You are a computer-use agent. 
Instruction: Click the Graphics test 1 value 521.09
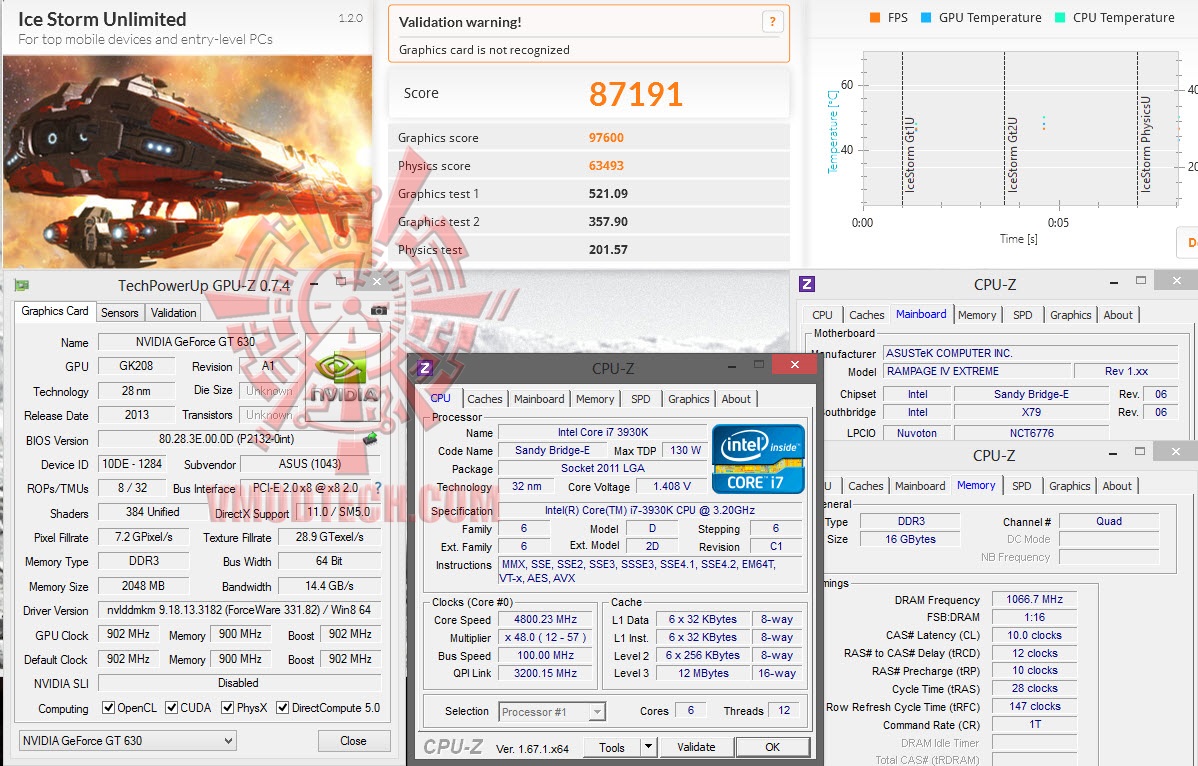click(x=608, y=194)
